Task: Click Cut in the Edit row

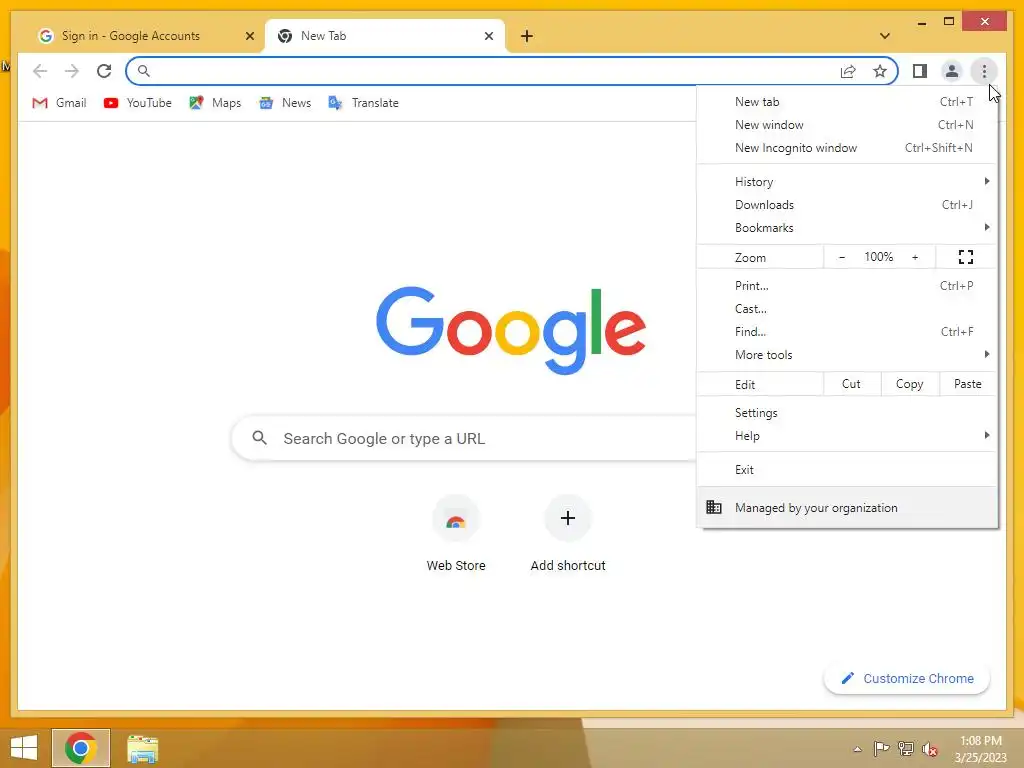Action: point(852,384)
